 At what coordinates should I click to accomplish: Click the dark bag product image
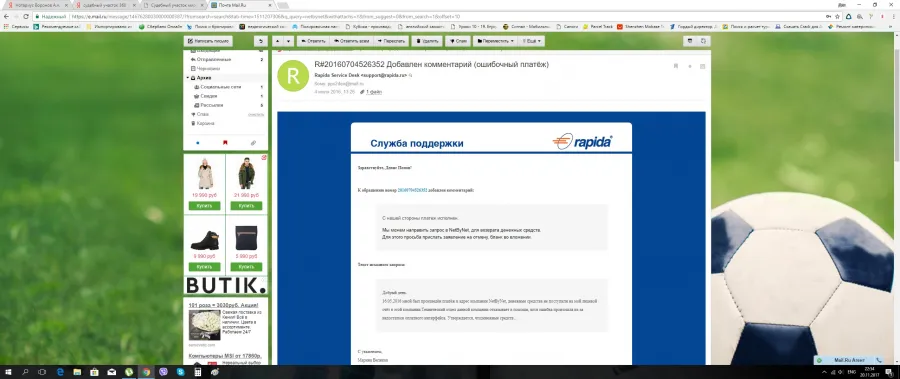click(x=246, y=237)
